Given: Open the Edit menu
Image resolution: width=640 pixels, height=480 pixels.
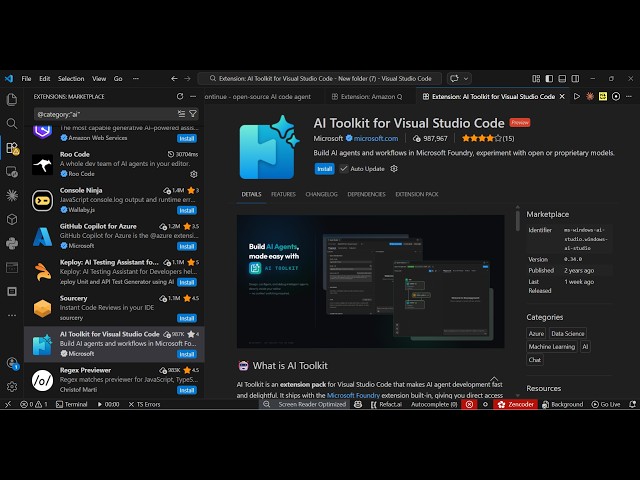Looking at the screenshot, I should coord(44,78).
